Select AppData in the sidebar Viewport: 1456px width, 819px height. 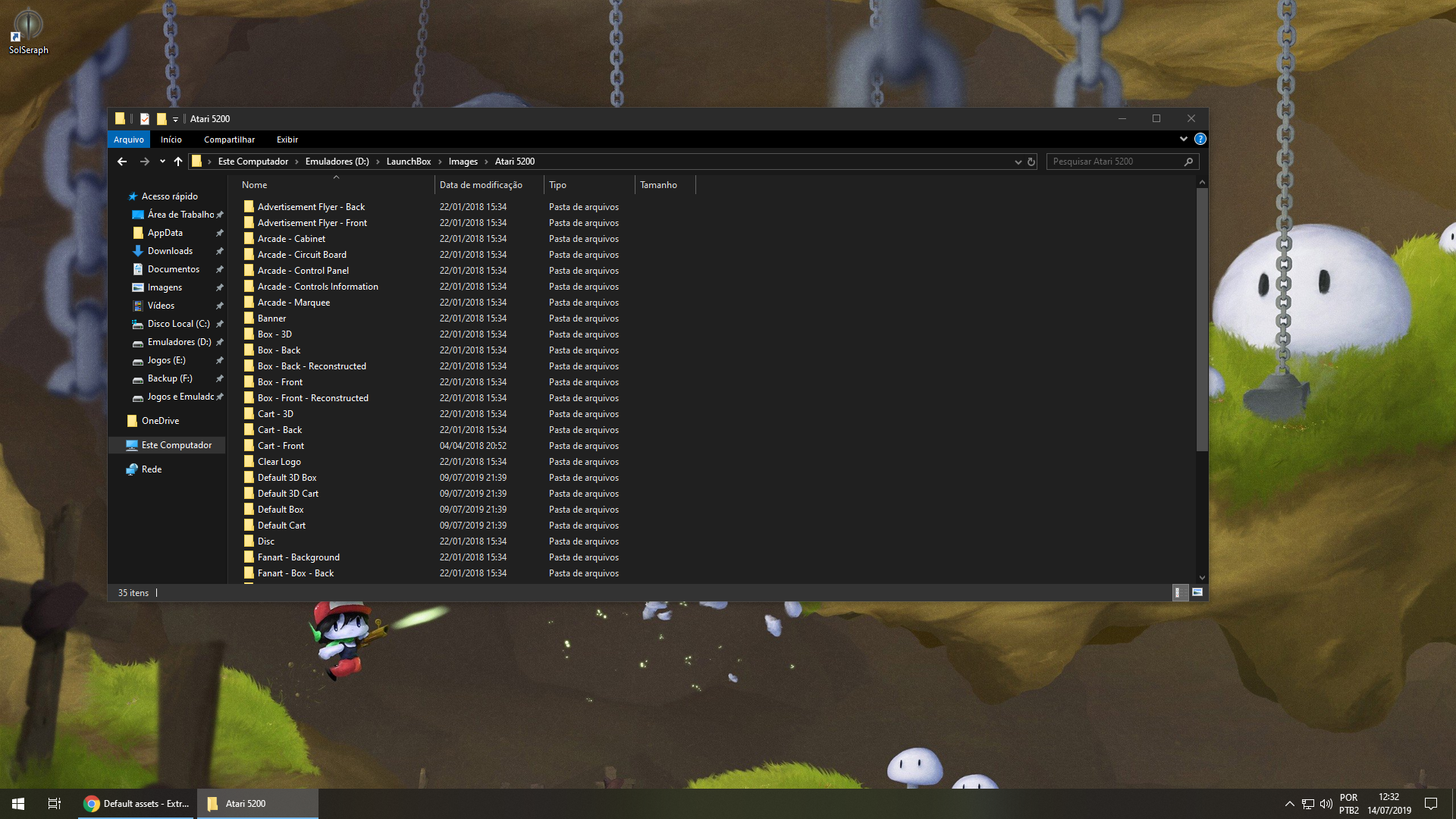coord(165,233)
